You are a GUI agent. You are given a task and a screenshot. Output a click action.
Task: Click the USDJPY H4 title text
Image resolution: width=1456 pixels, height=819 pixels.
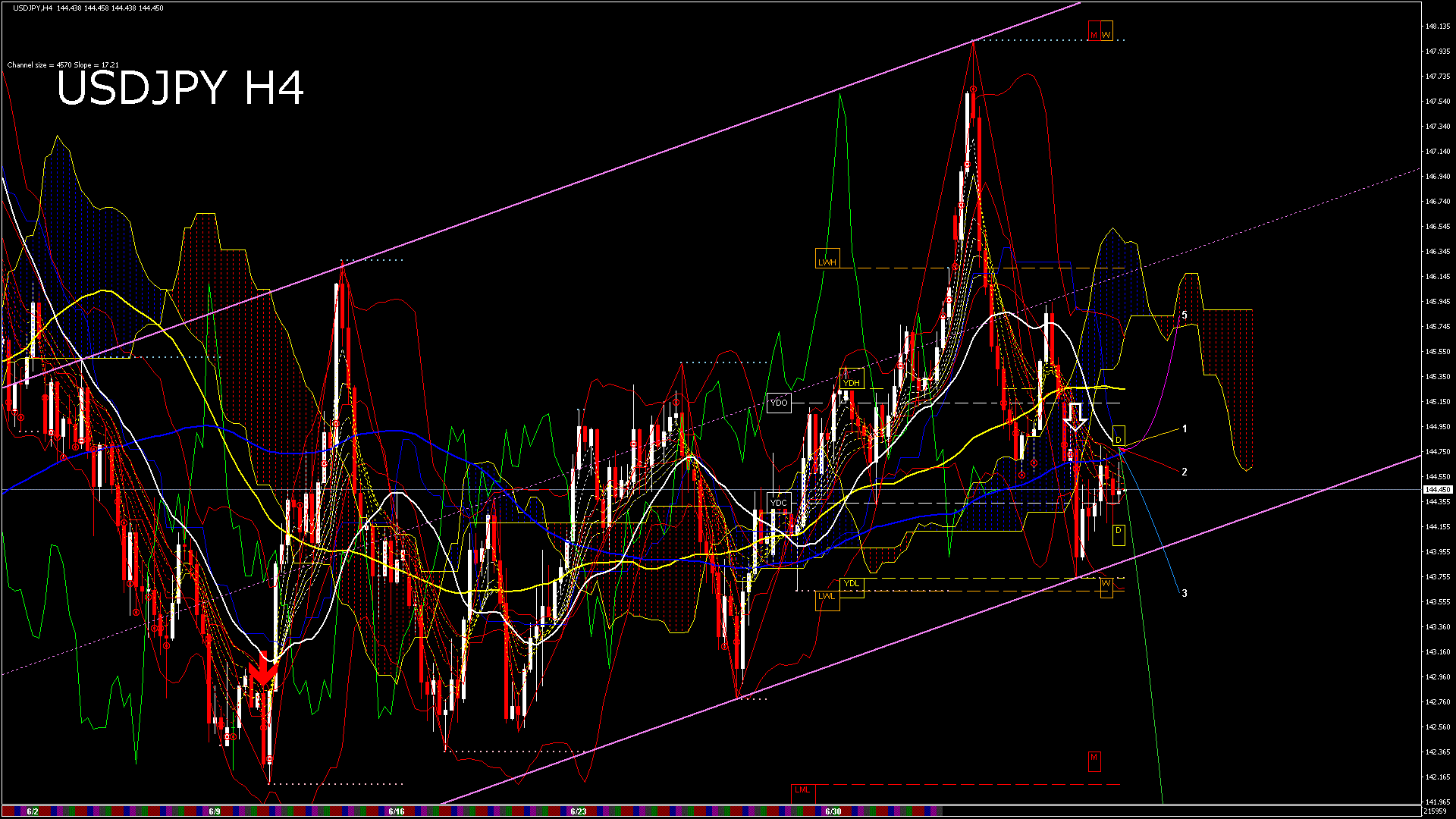point(180,88)
